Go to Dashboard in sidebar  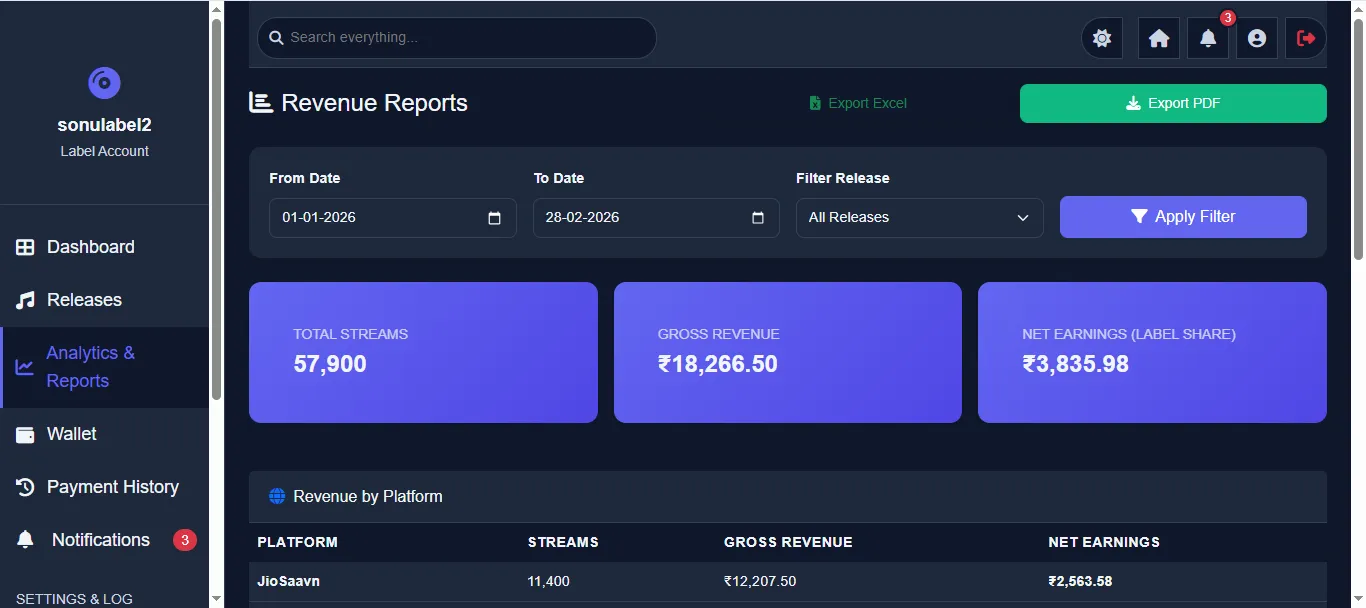pyautogui.click(x=104, y=247)
